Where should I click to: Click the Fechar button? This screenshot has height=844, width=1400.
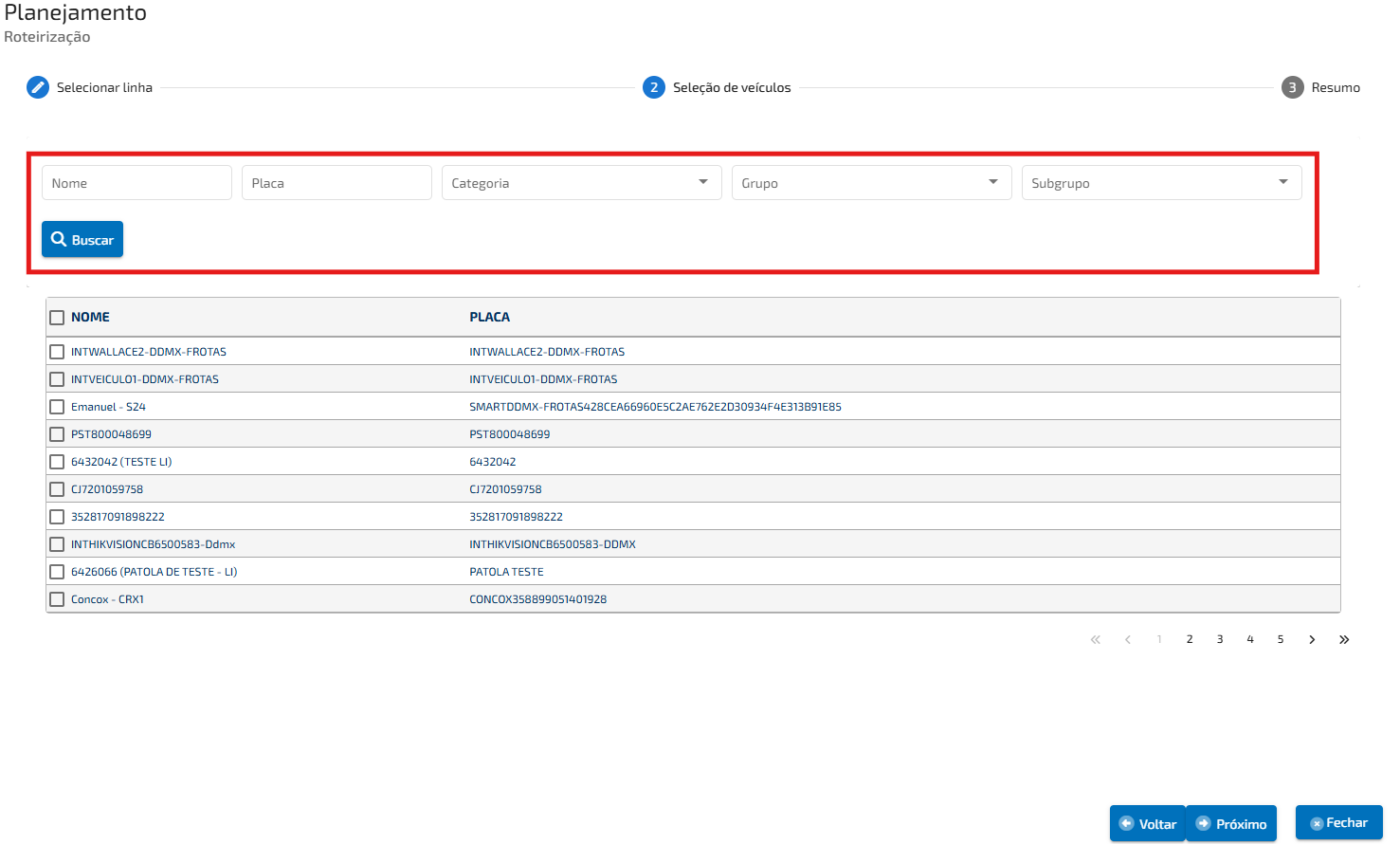pyautogui.click(x=1338, y=822)
